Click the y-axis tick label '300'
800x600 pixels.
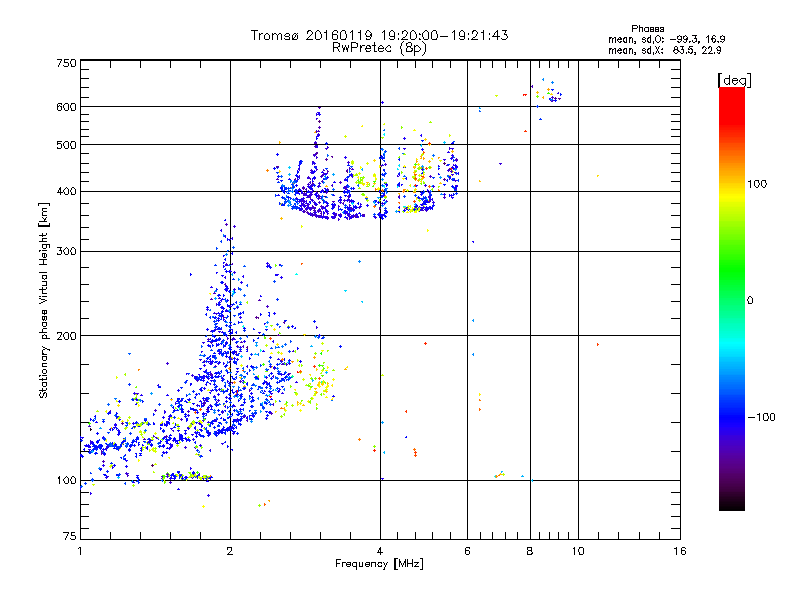click(66, 251)
